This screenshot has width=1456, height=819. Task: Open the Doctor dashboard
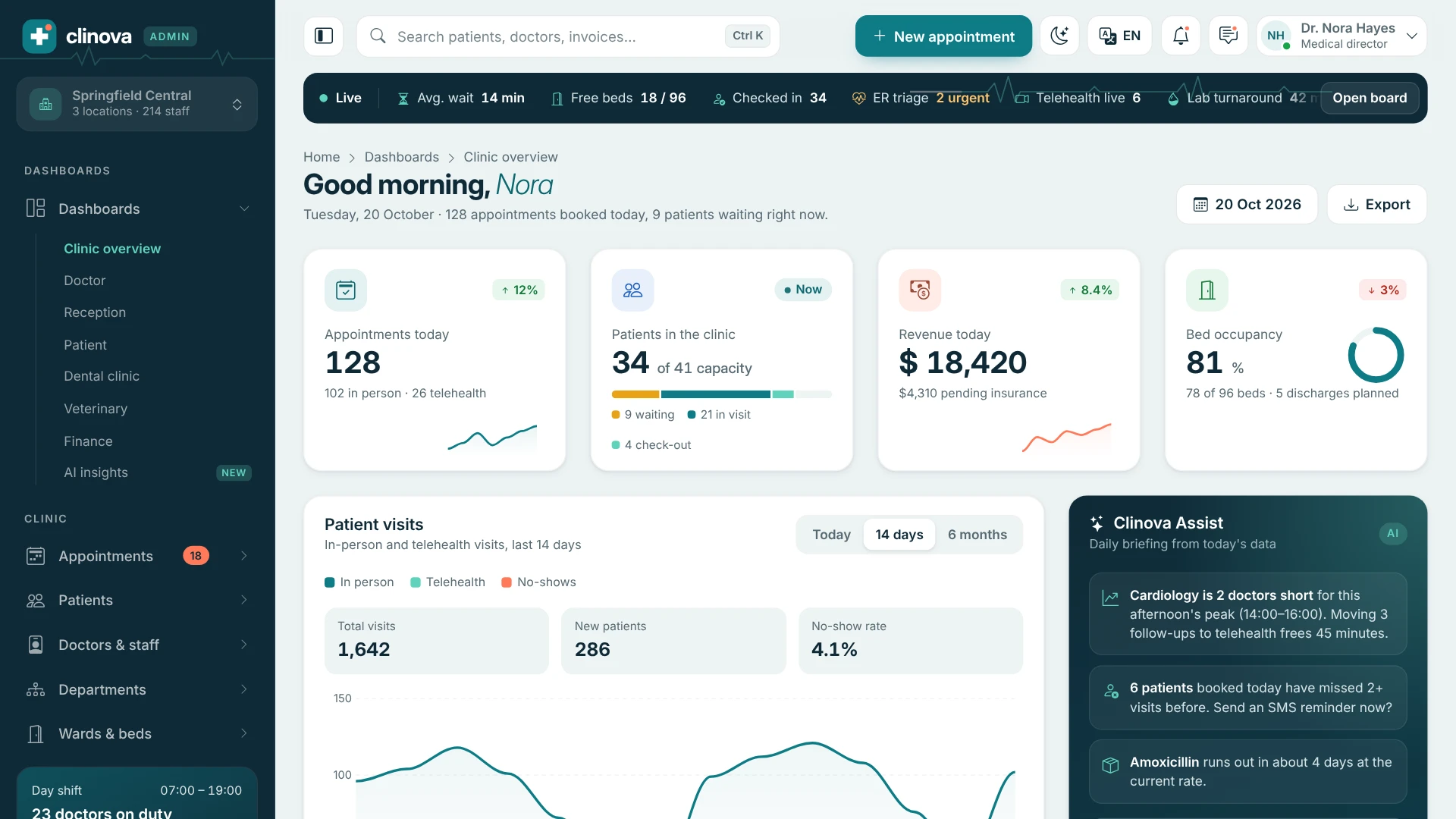click(x=84, y=281)
